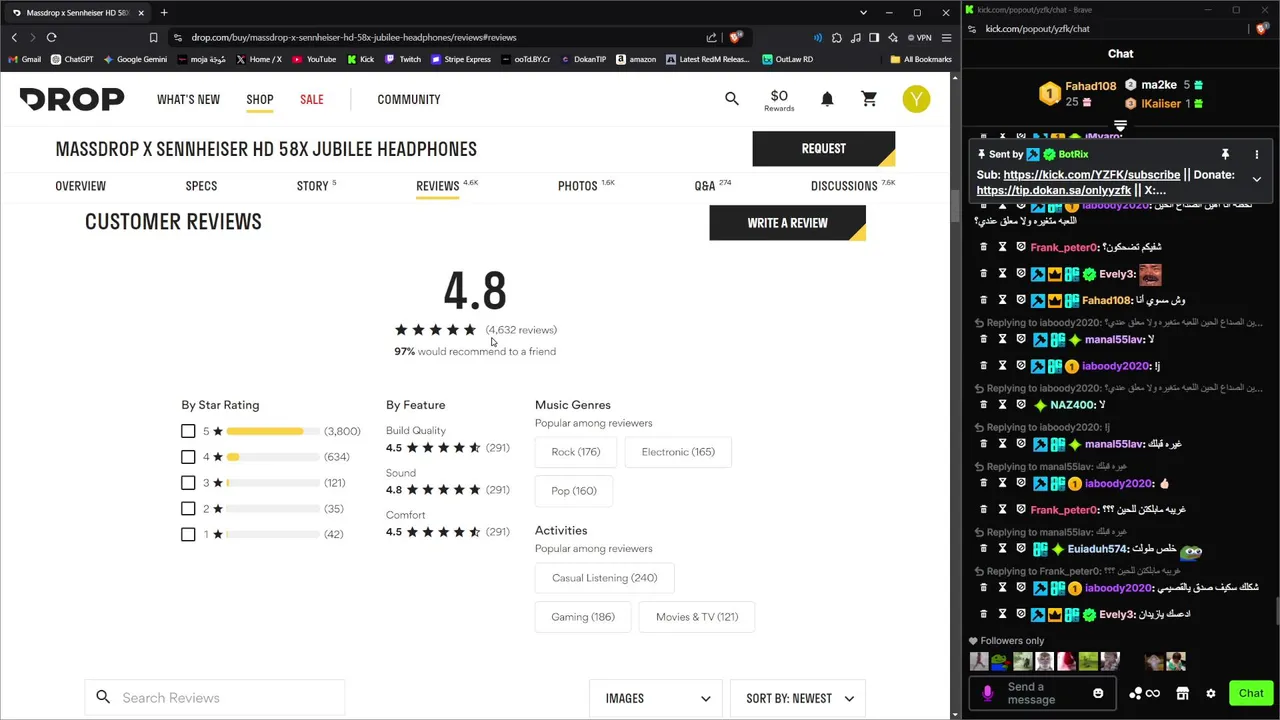Open the COMMUNITY menu link
This screenshot has width=1280, height=720.
pyautogui.click(x=409, y=99)
